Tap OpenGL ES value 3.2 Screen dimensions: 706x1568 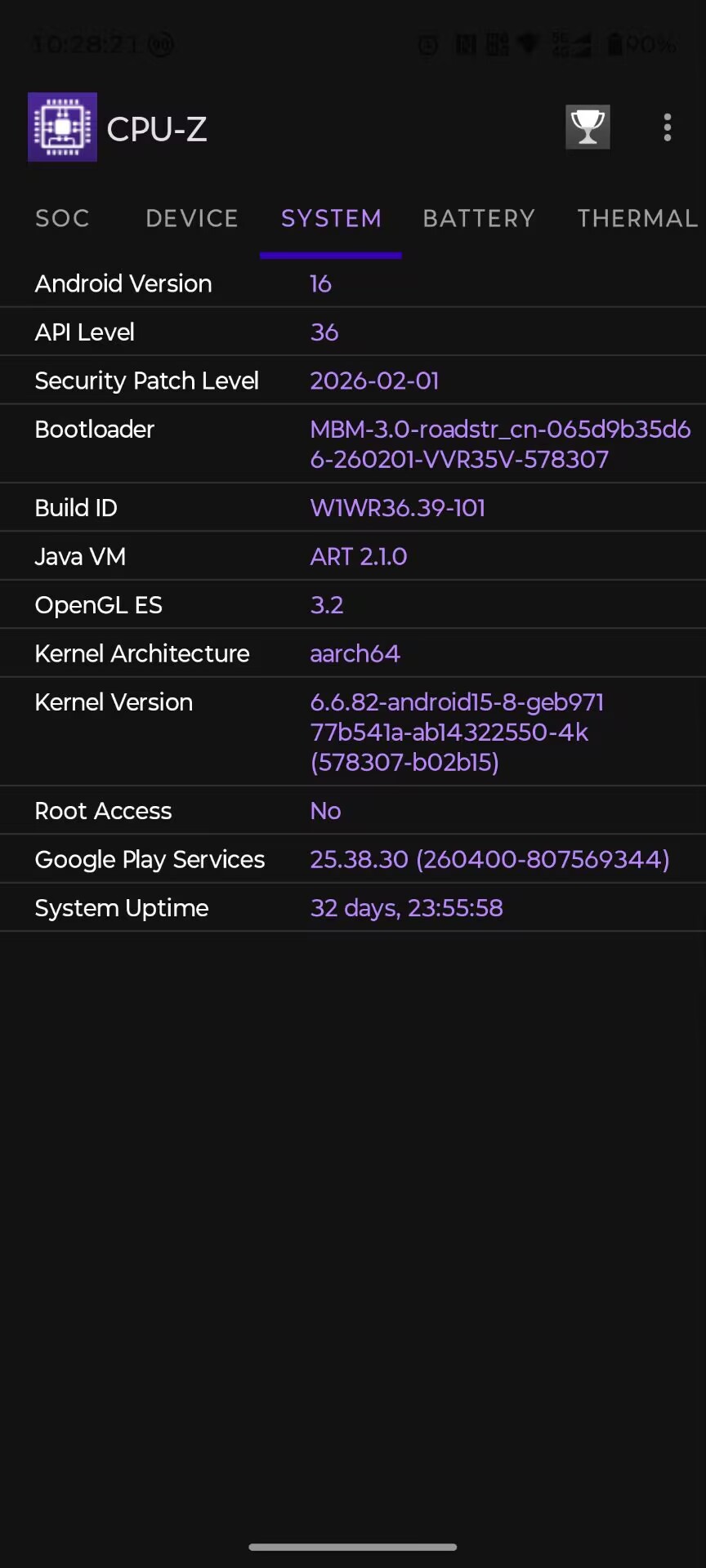[327, 605]
